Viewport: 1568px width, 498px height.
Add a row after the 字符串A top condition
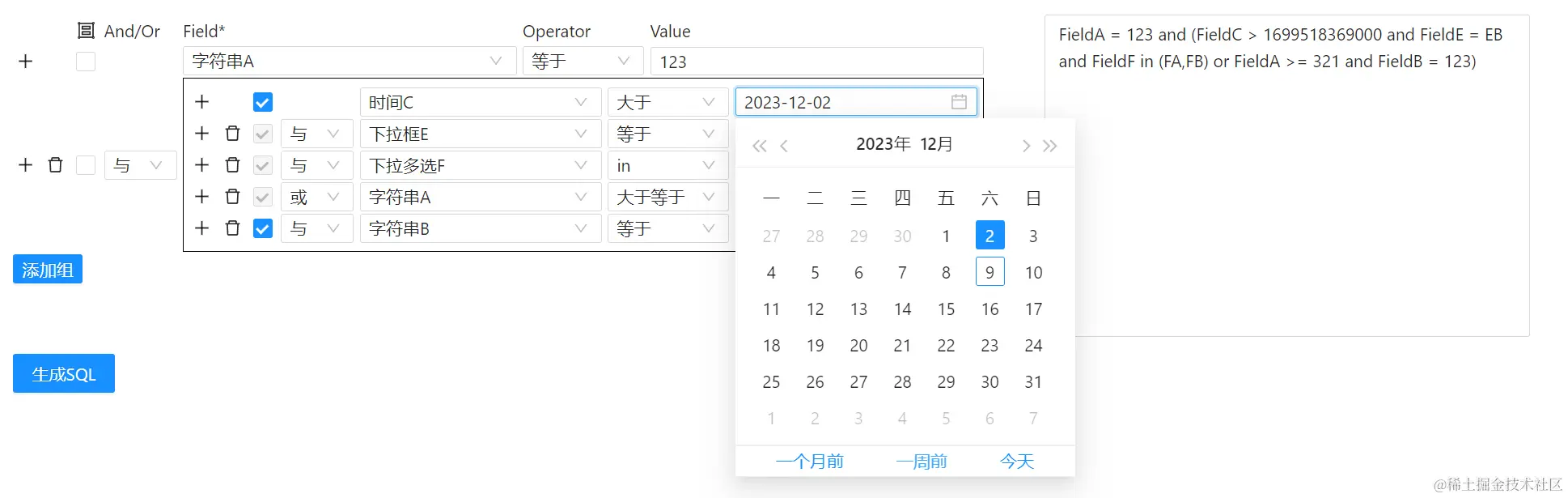pos(26,62)
